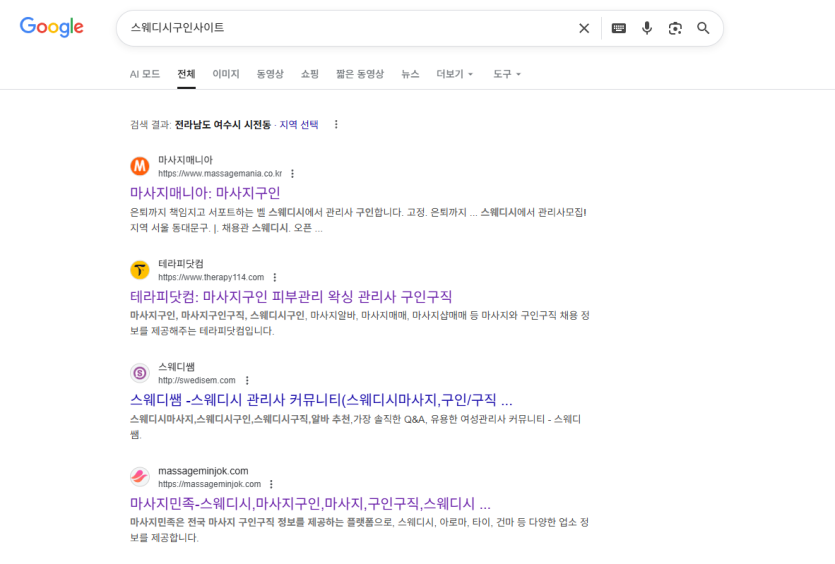Start voice search with microphone icon
Viewport: 835px width, 564px height.
(647, 28)
